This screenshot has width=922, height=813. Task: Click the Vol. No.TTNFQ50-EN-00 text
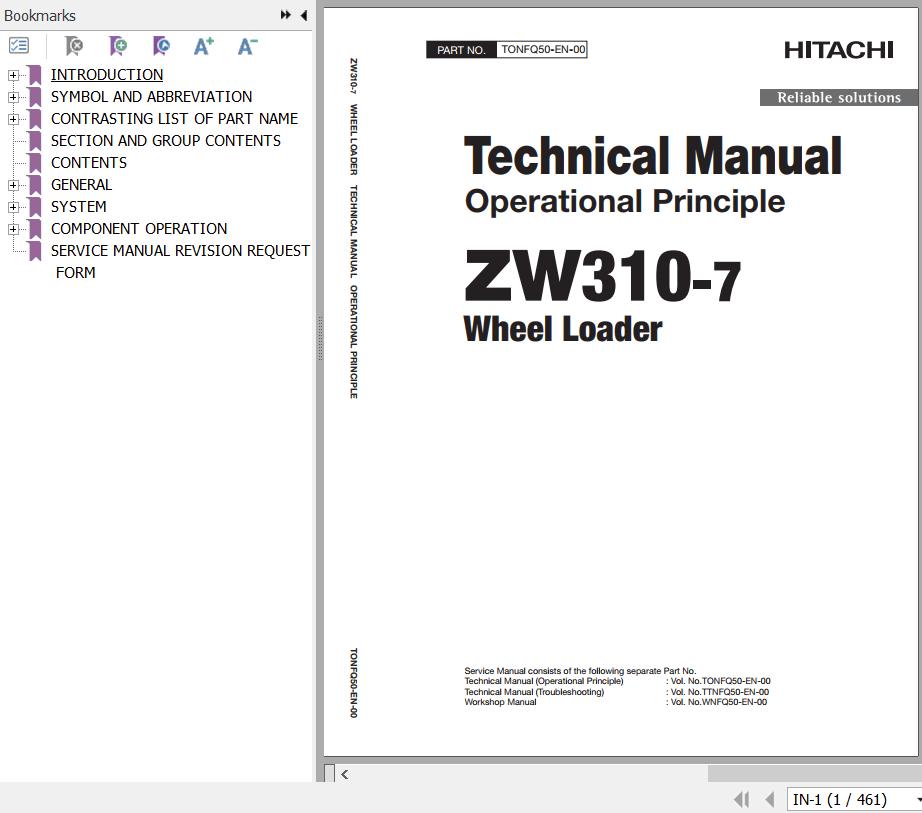pos(720,692)
